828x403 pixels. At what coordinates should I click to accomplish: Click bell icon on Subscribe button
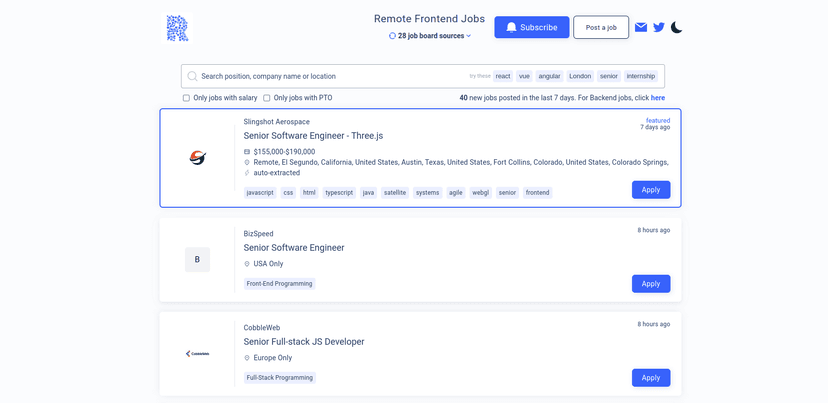(x=511, y=27)
